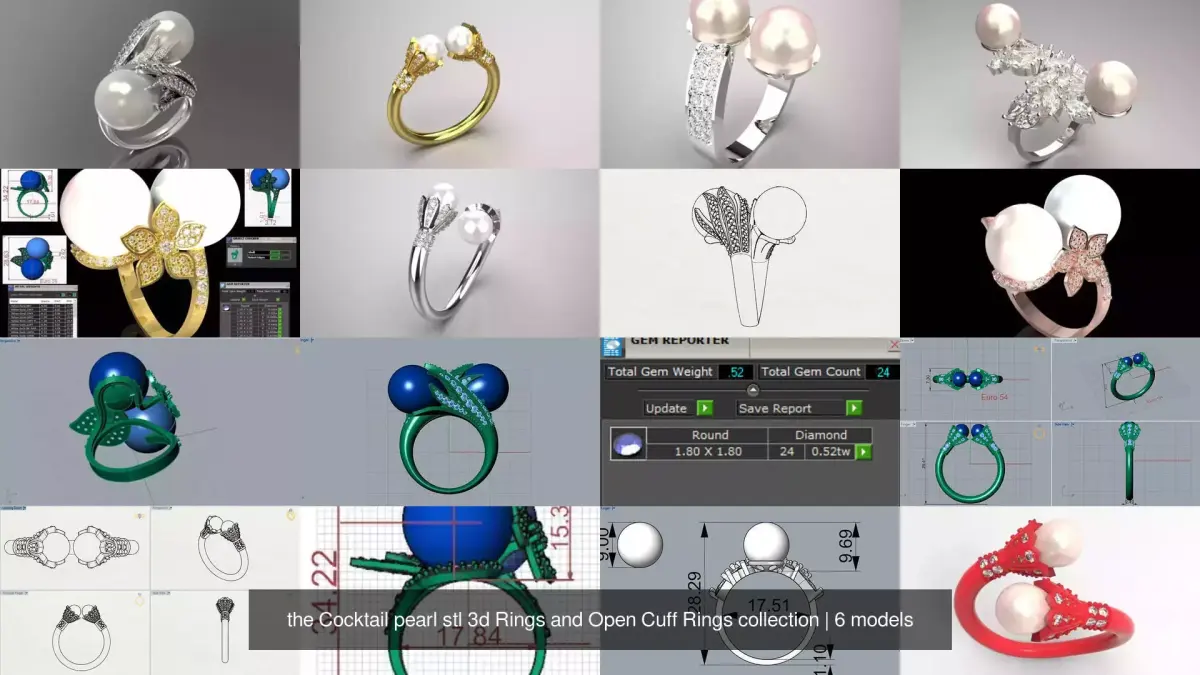Viewport: 1200px width, 675px height.
Task: Click the Round column header
Action: [x=709, y=436]
